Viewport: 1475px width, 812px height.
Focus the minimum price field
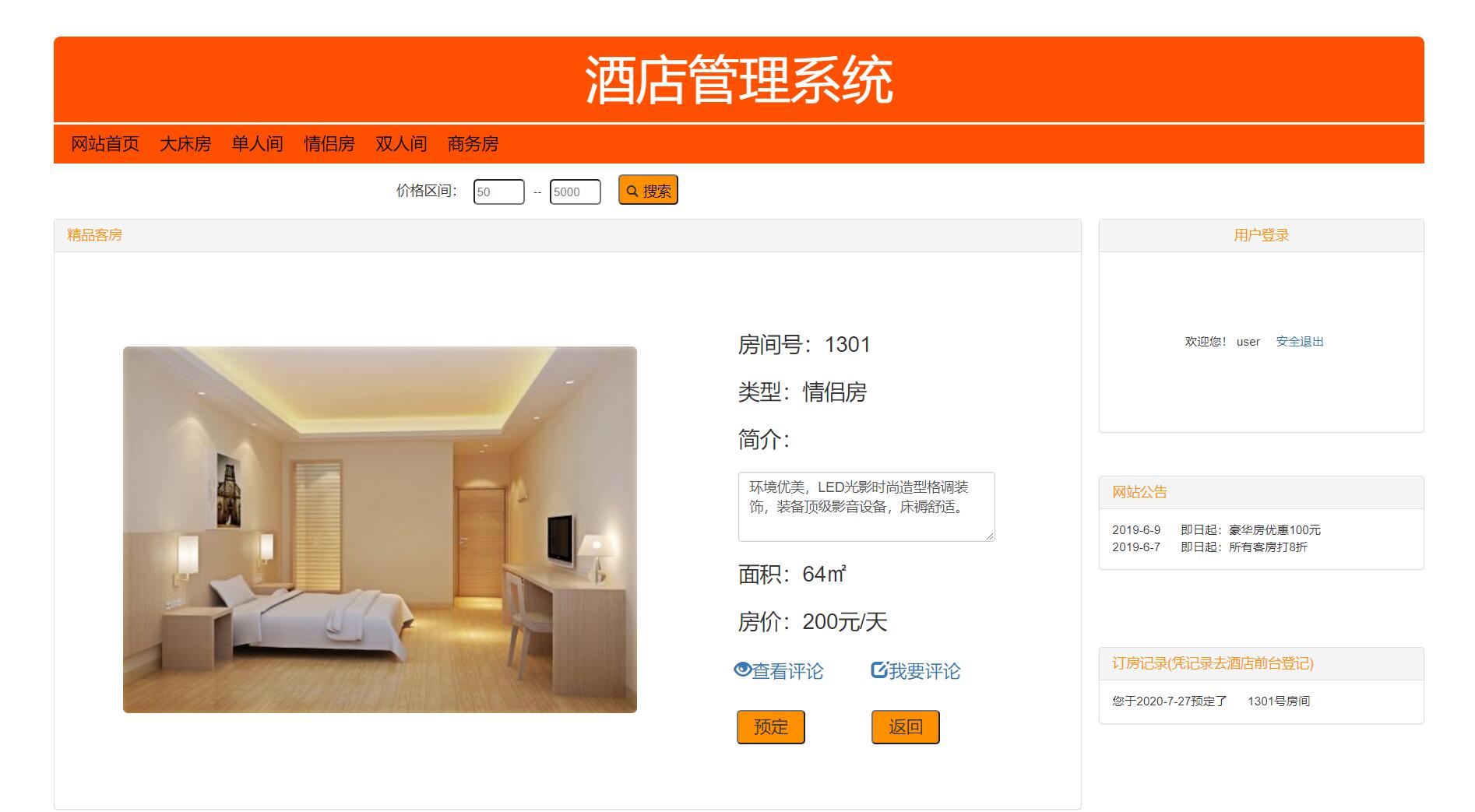[x=499, y=192]
